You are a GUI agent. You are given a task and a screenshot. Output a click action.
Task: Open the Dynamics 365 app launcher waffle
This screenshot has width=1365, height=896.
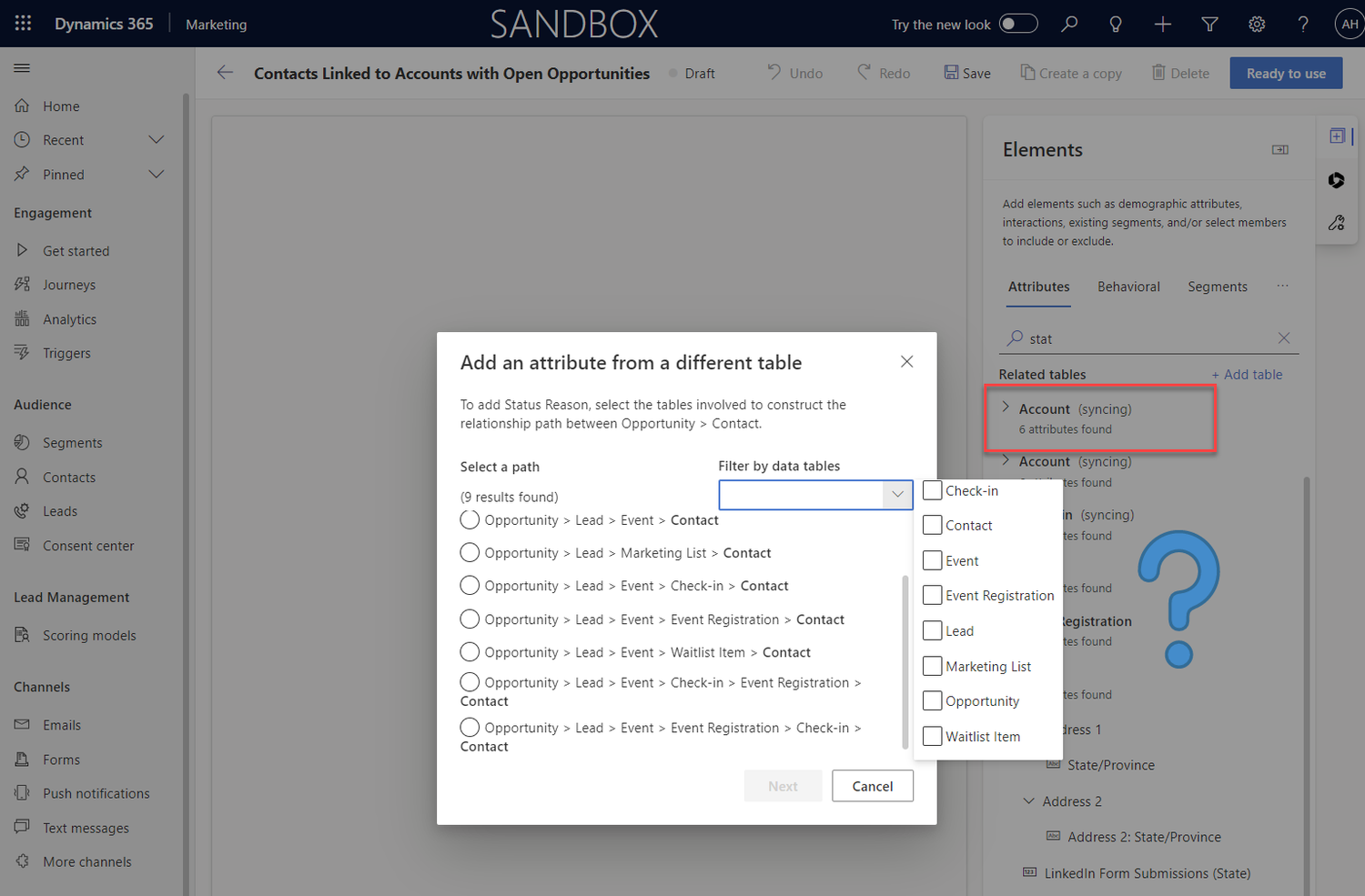23,24
